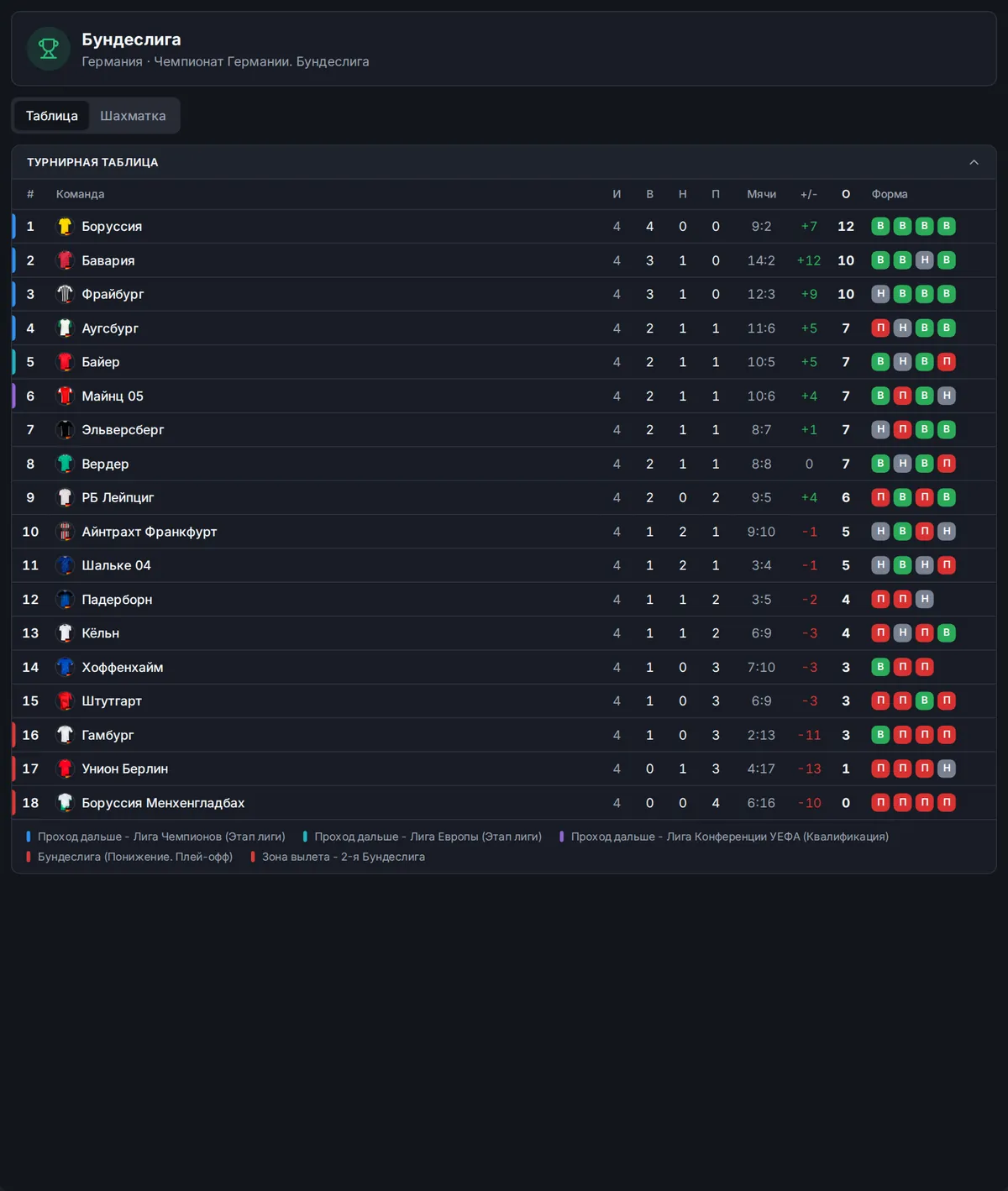This screenshot has height=1191, width=1008.
Task: Click Гамбург's 2:13 goals value
Action: click(762, 735)
